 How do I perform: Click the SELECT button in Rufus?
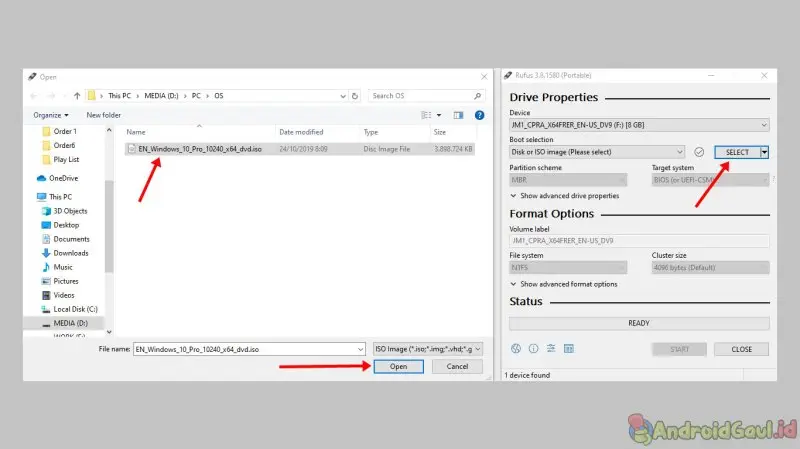tap(737, 152)
